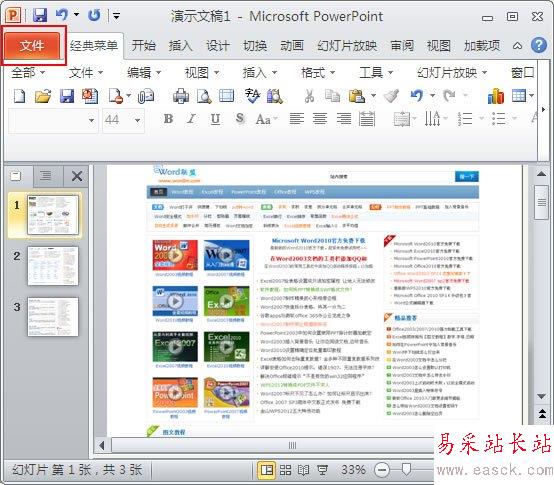The height and width of the screenshot is (485, 554).
Task: Click the spell check ABC icon
Action: 252,96
